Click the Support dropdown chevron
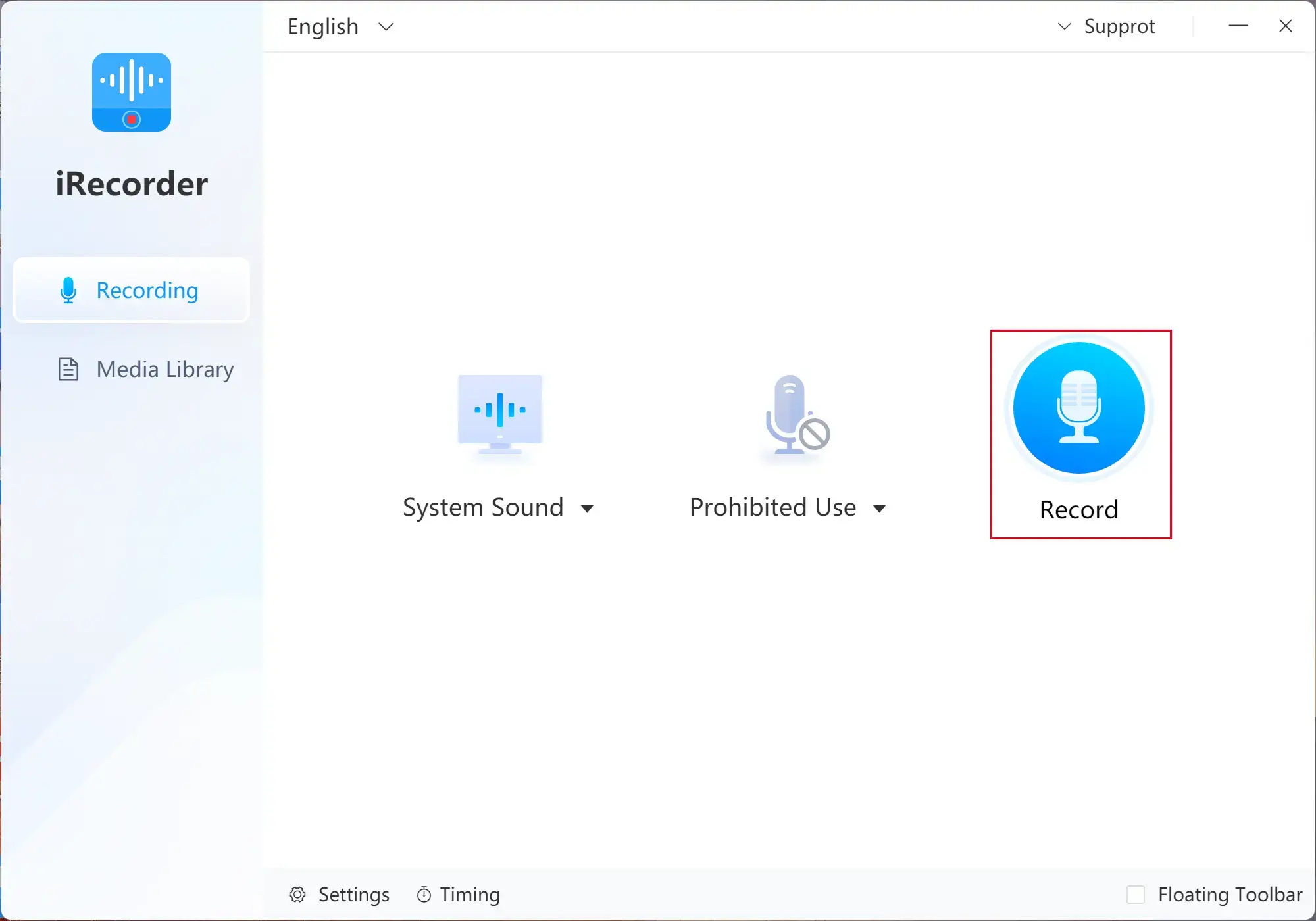Viewport: 1316px width, 921px height. point(1063,25)
